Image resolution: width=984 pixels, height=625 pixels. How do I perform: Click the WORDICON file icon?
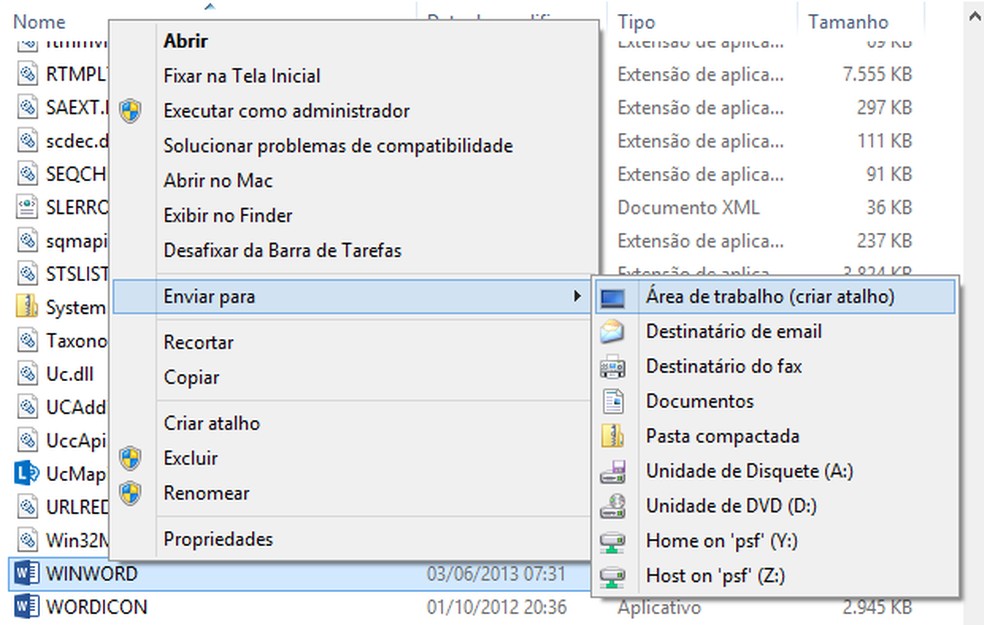[26, 607]
